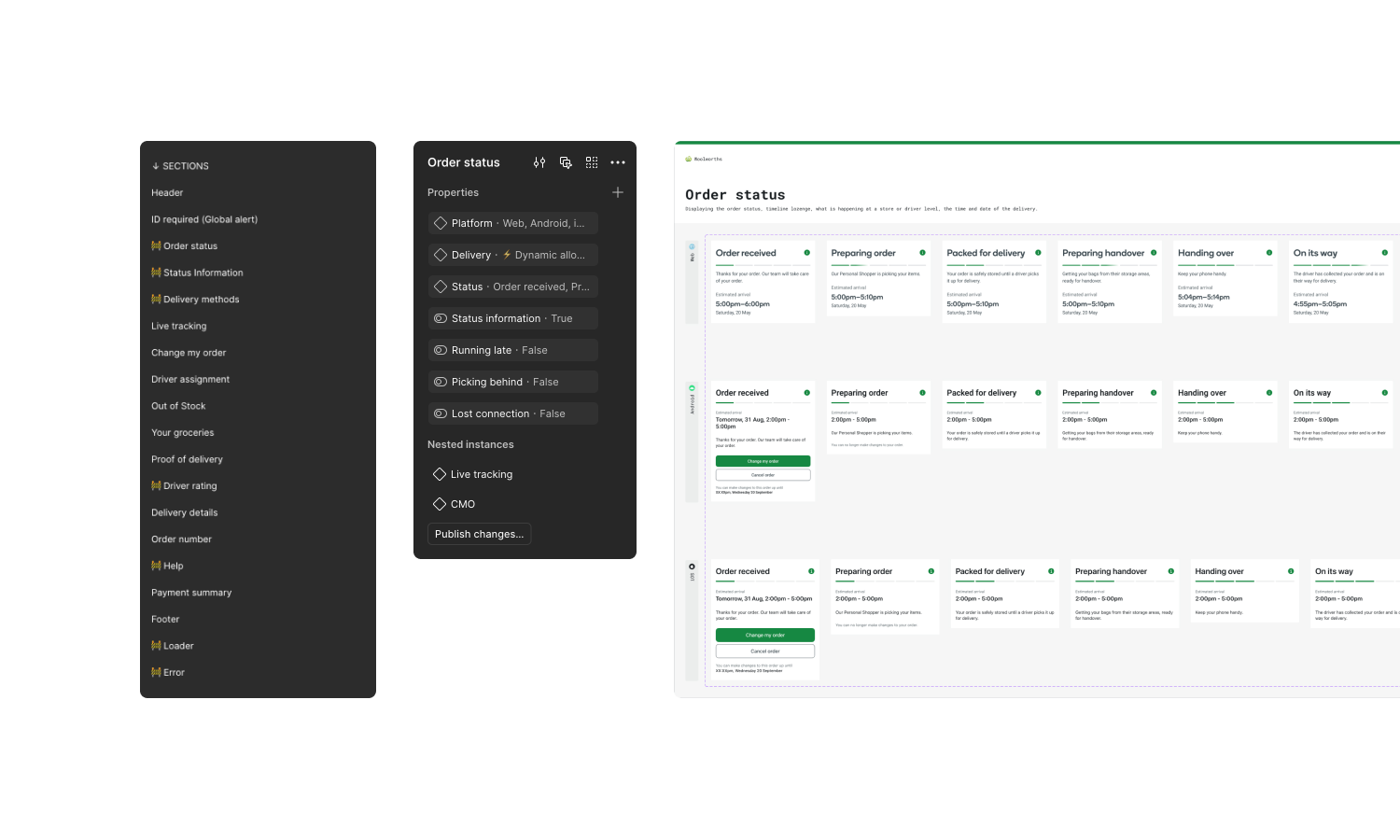Open the Status variant property row
Screen dimensions: 1400x840
[x=513, y=287]
